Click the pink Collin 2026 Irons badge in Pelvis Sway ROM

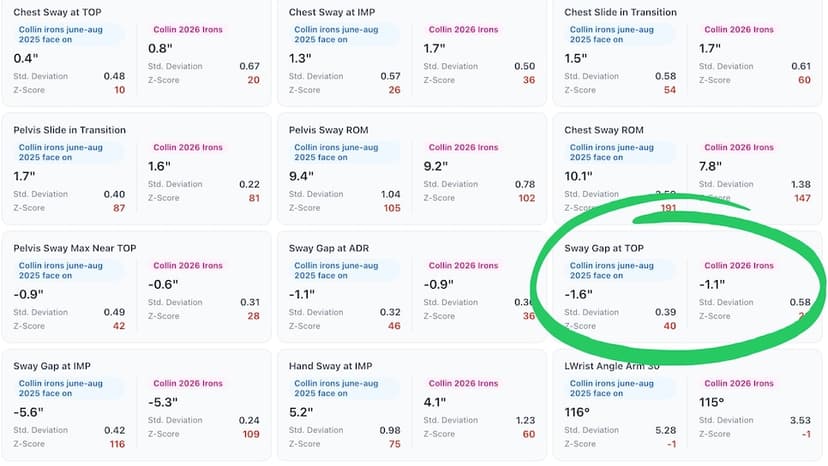(x=462, y=148)
